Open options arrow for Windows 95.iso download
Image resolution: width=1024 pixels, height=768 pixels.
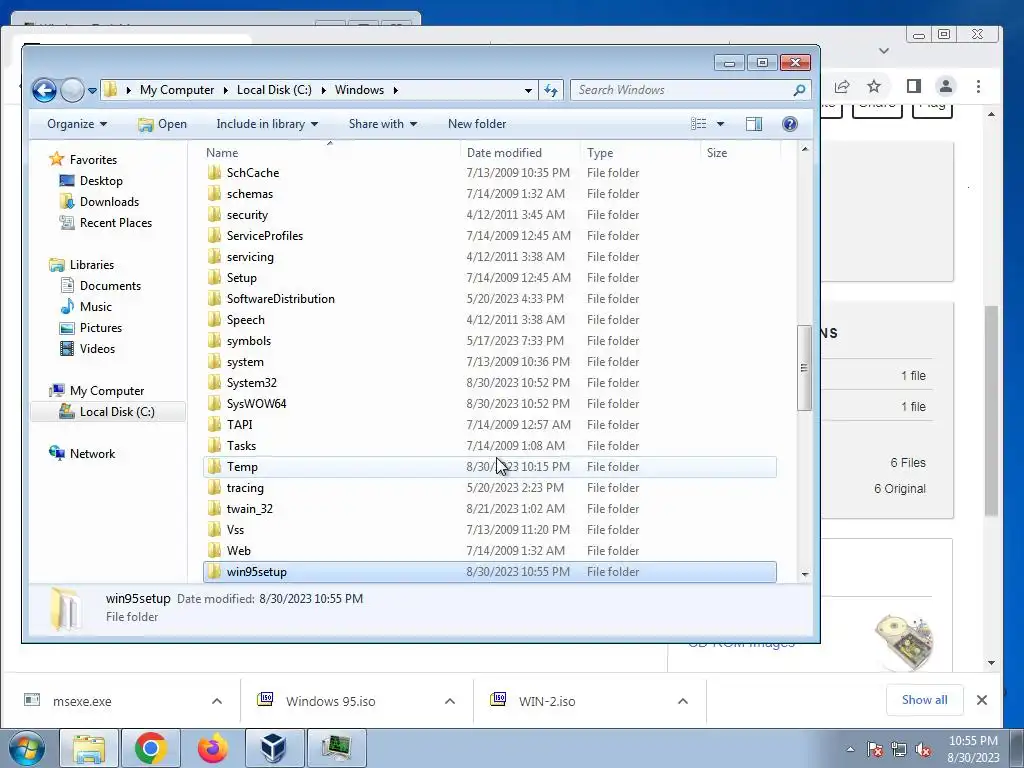pyautogui.click(x=450, y=701)
